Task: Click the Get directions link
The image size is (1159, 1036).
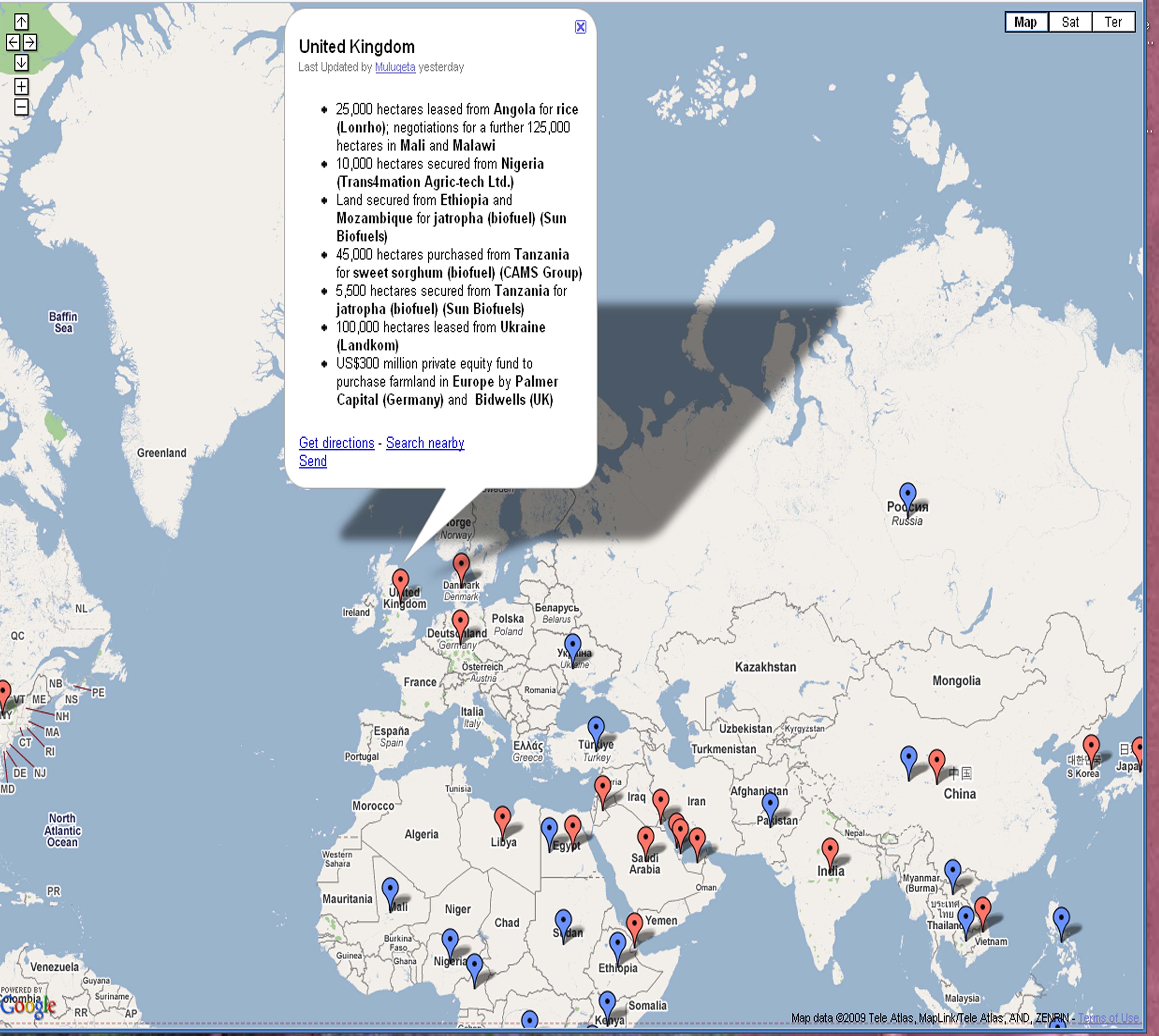Action: (336, 443)
